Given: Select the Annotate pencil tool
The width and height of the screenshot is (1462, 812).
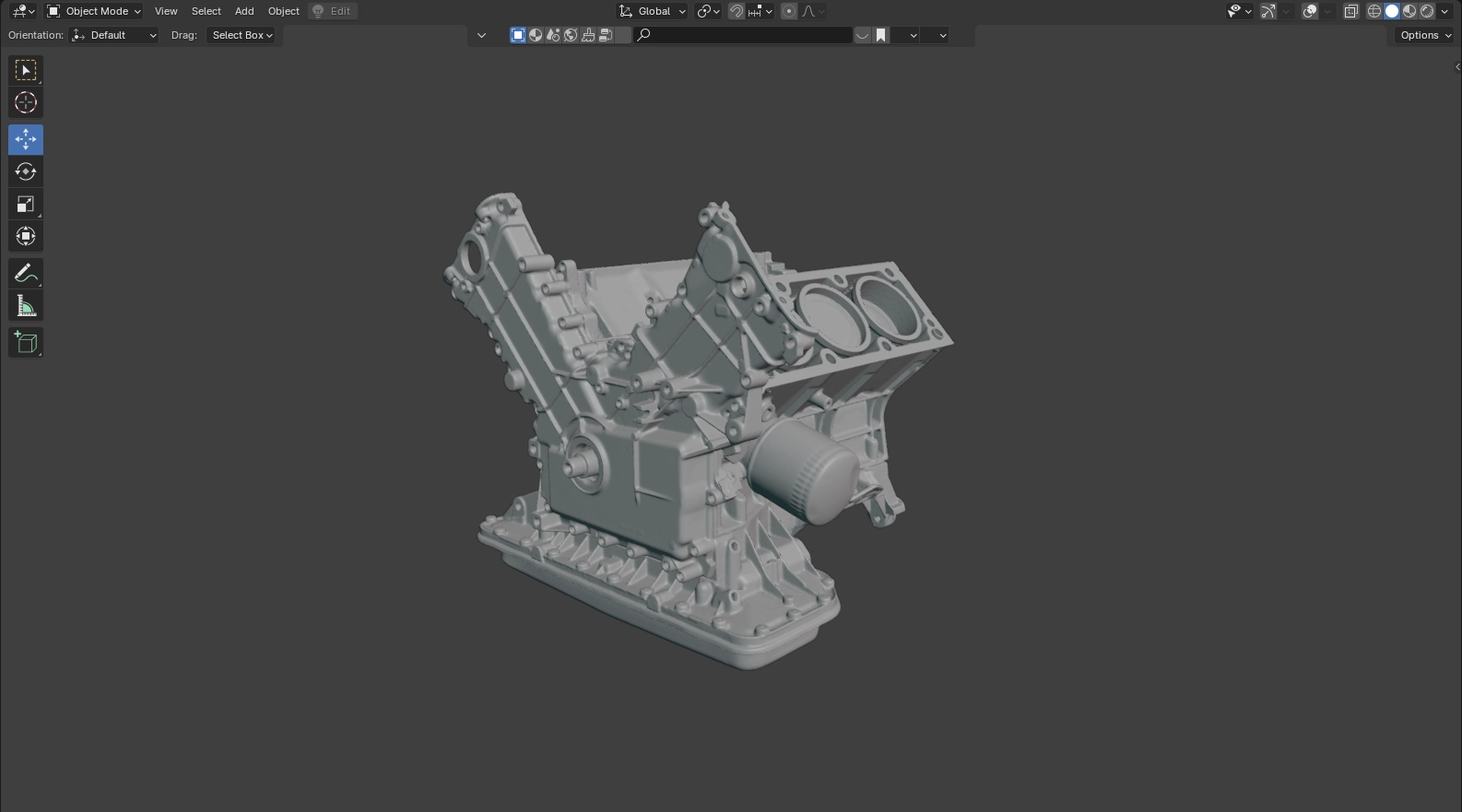Looking at the screenshot, I should [x=26, y=274].
